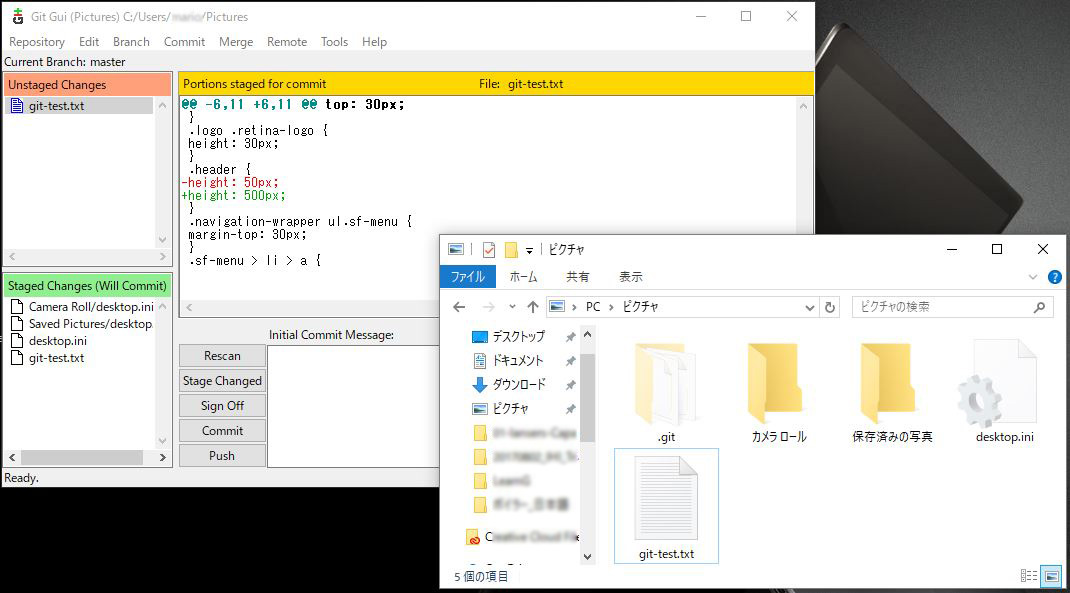Expand the Explorer ribbon chevron
This screenshot has width=1070, height=593.
tap(1032, 277)
